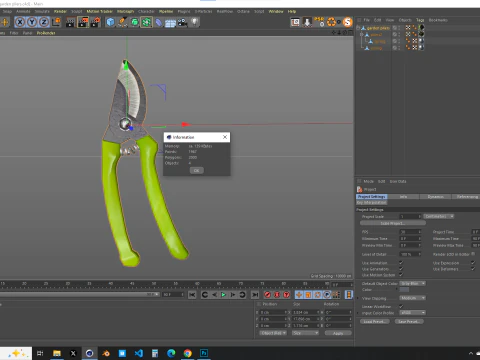The image size is (480, 360).
Task: Toggle visibility dots of the second object row
Action: pos(399,34)
